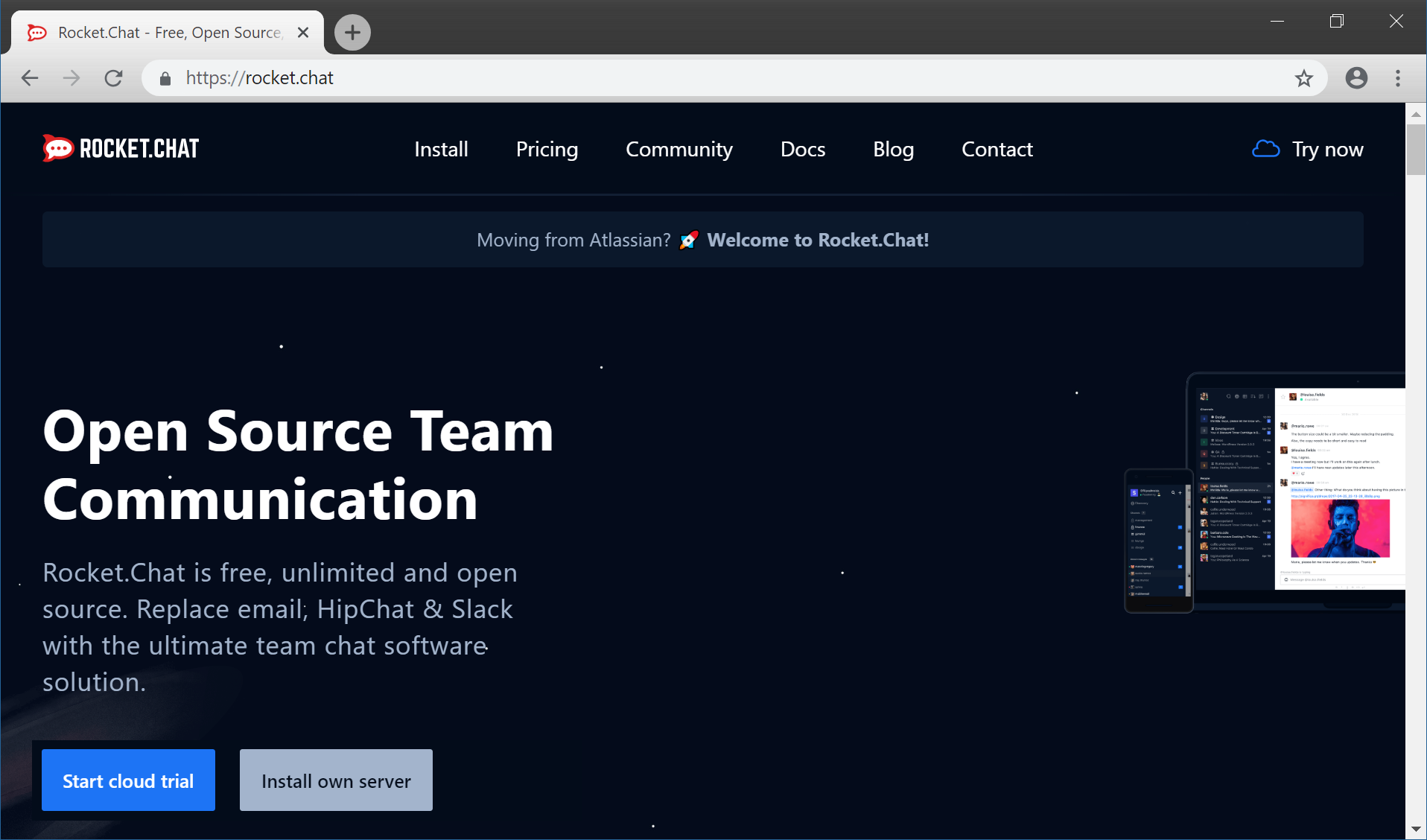Click the cloud icon beside Try now
This screenshot has width=1427, height=840.
1265,149
